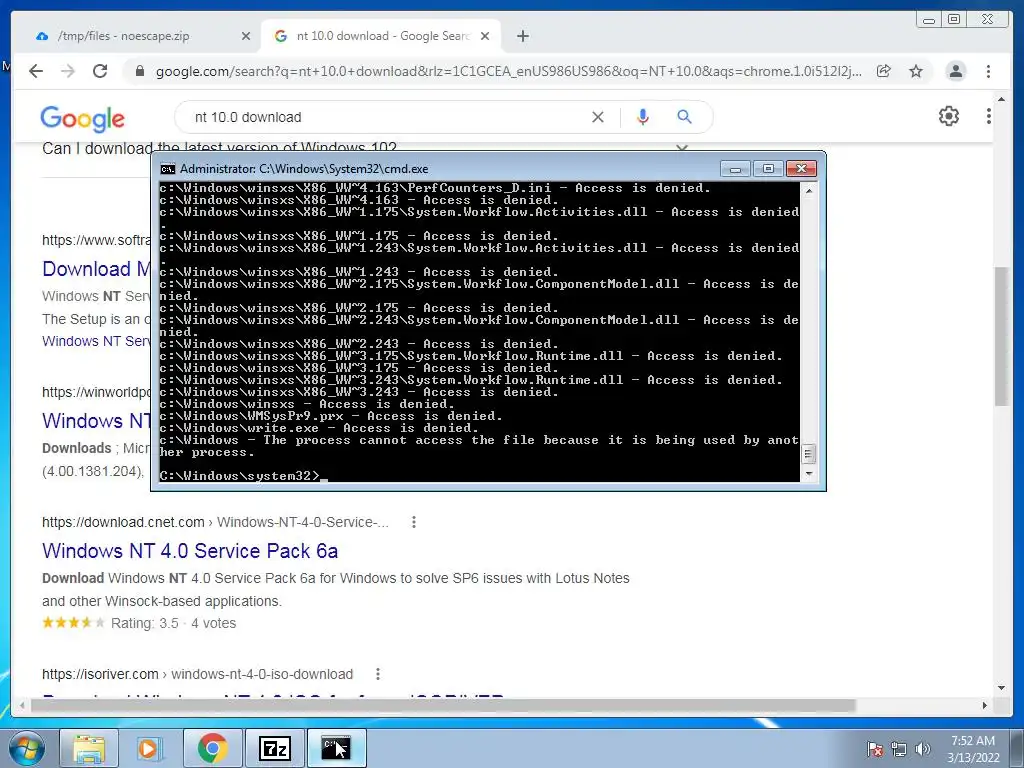Click Show desktop button
The width and height of the screenshot is (1024, 768).
(x=1017, y=748)
